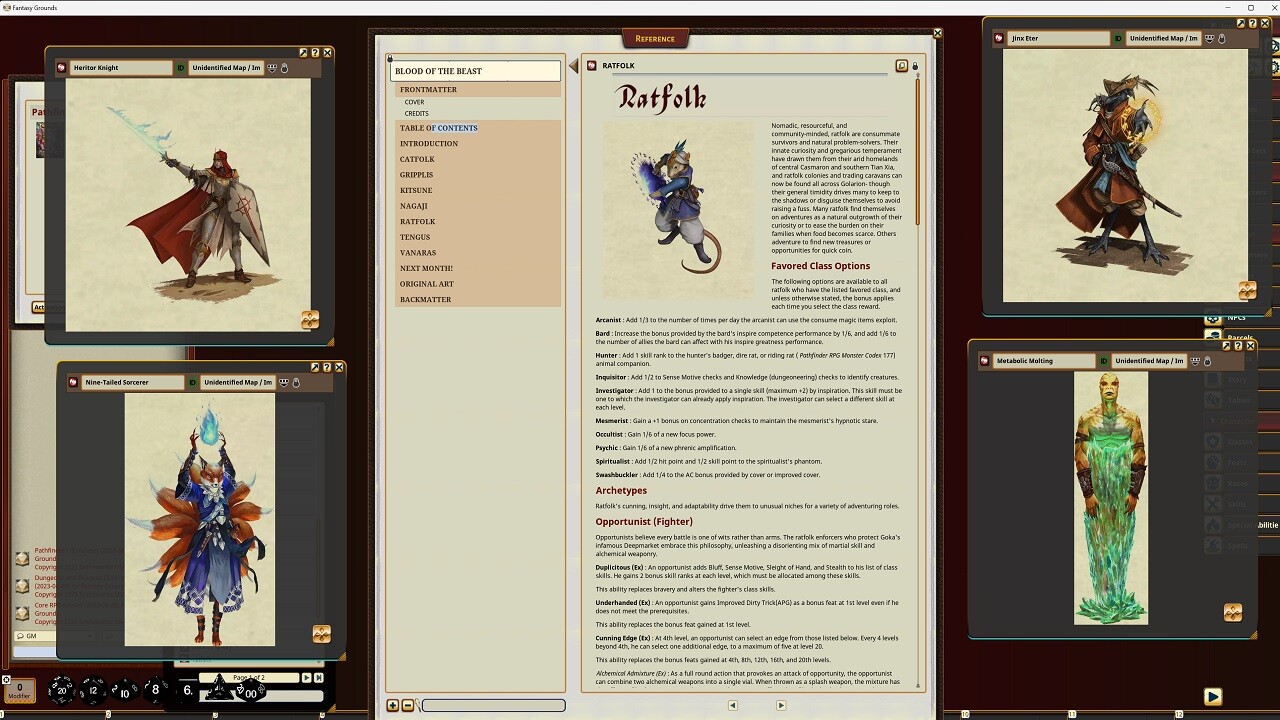Roll the d100 percentile die
The height and width of the screenshot is (720, 1280).
(x=249, y=692)
